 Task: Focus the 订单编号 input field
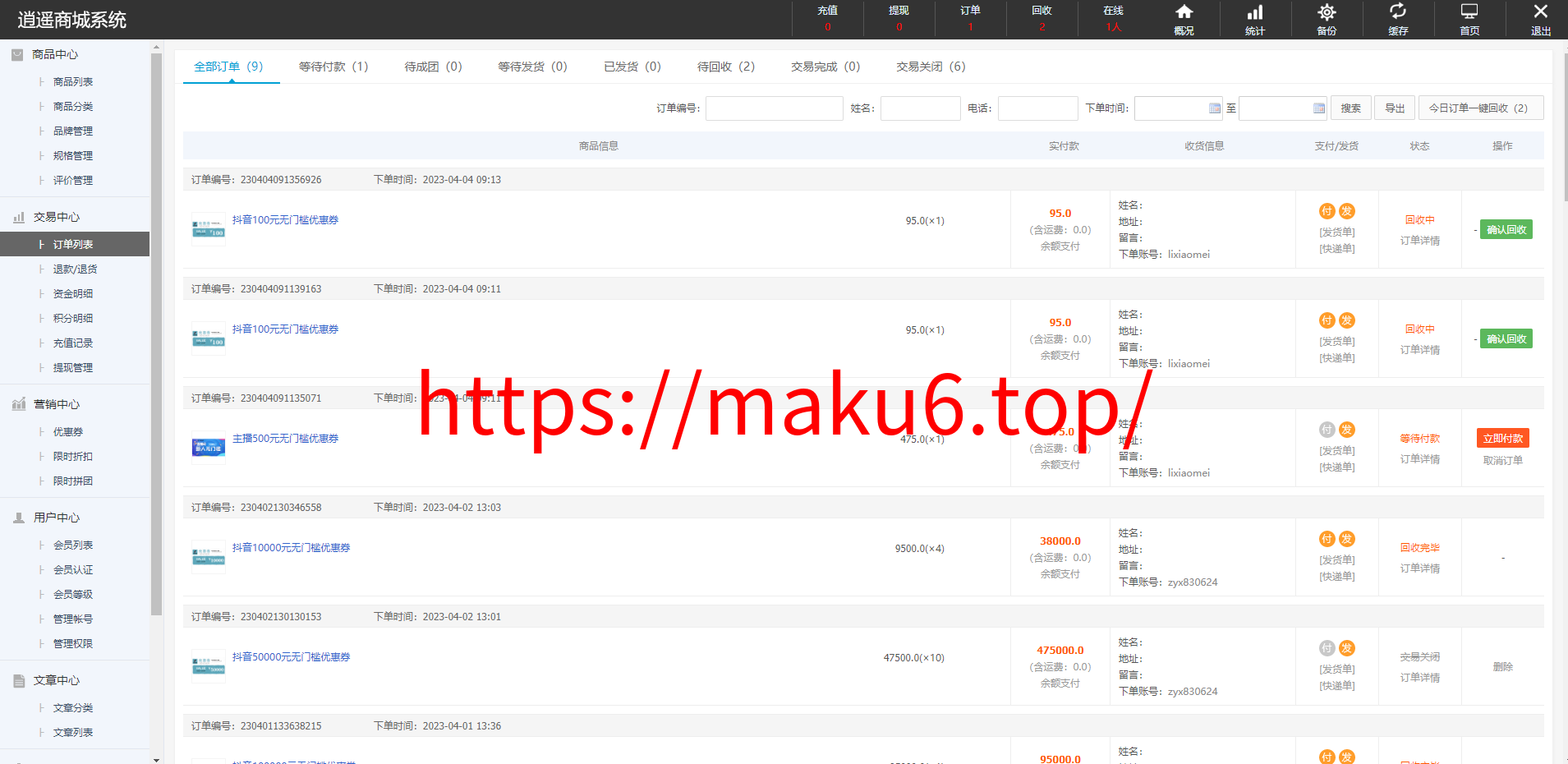(775, 108)
